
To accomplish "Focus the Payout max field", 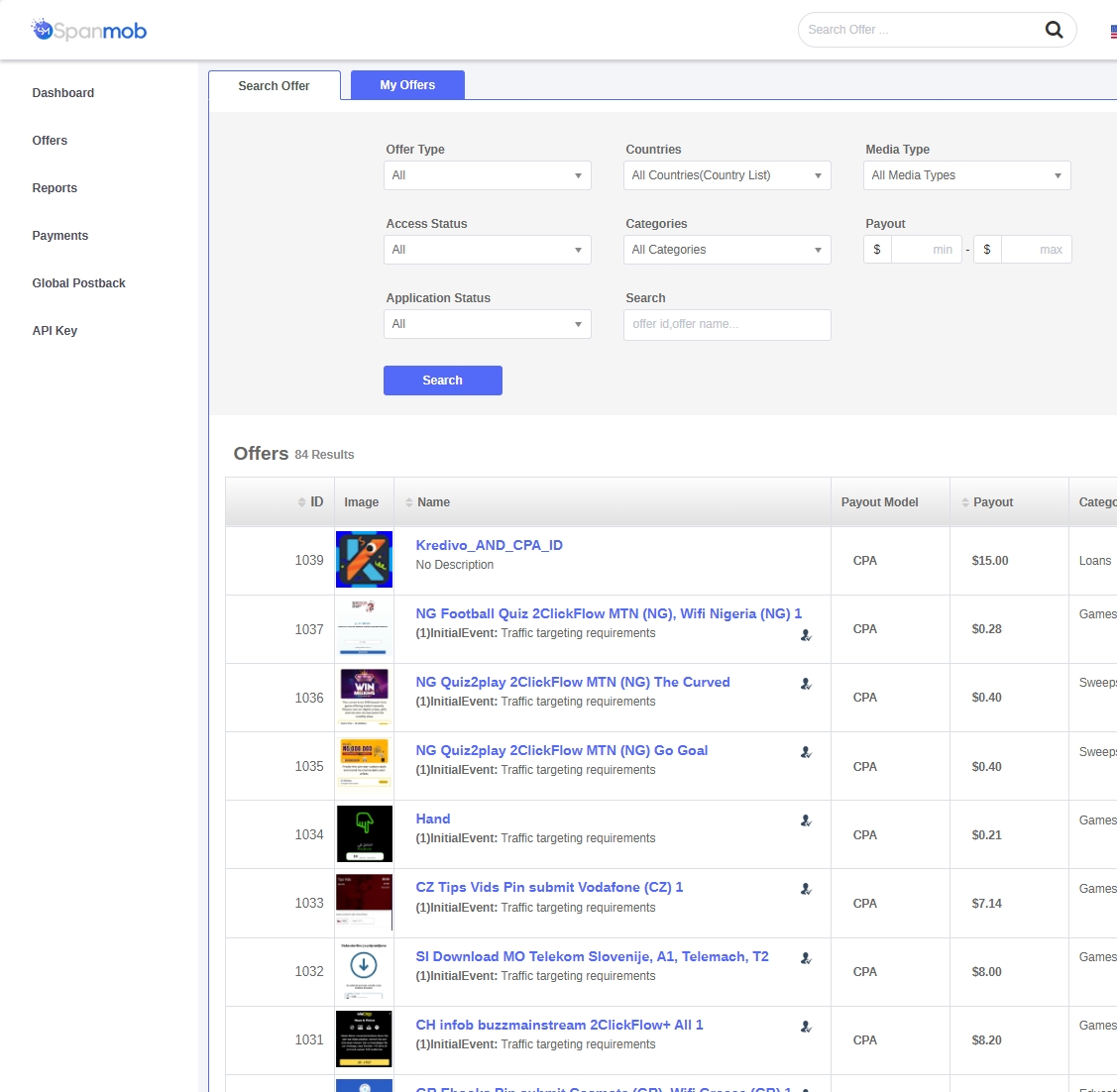I will 1037,250.
